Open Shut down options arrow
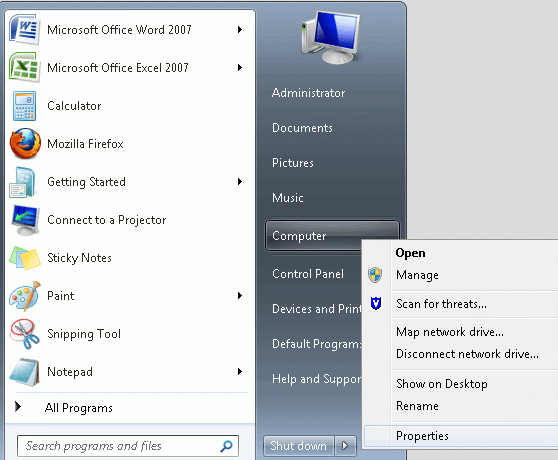 [345, 445]
